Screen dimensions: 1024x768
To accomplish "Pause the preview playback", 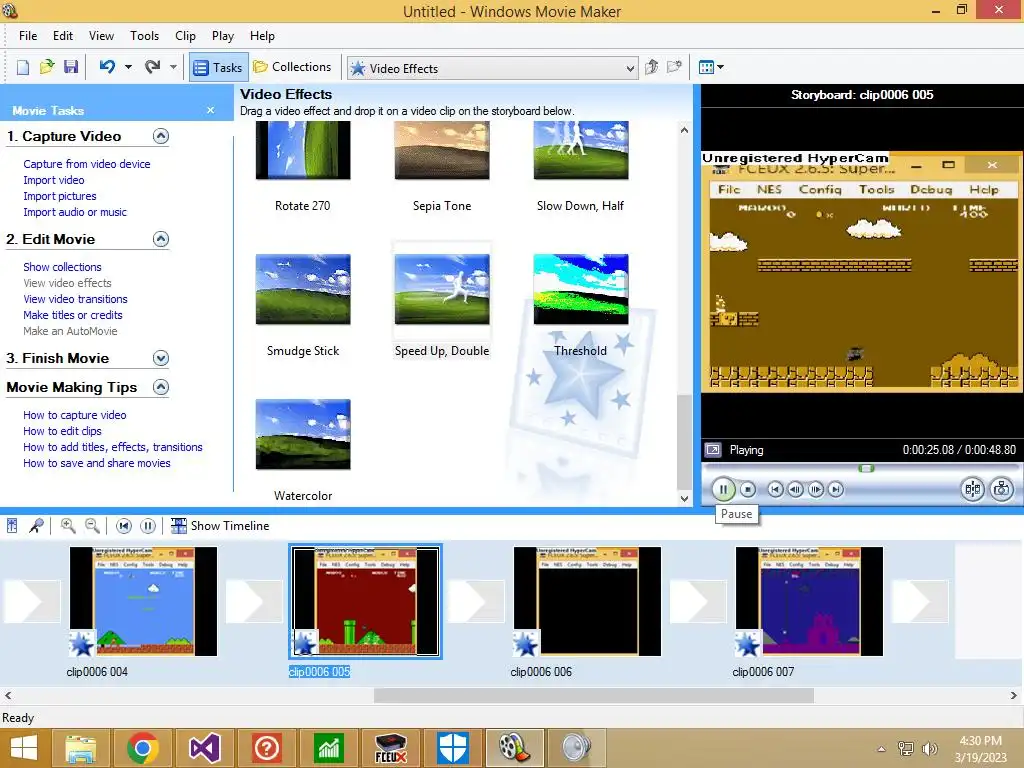I will click(723, 489).
